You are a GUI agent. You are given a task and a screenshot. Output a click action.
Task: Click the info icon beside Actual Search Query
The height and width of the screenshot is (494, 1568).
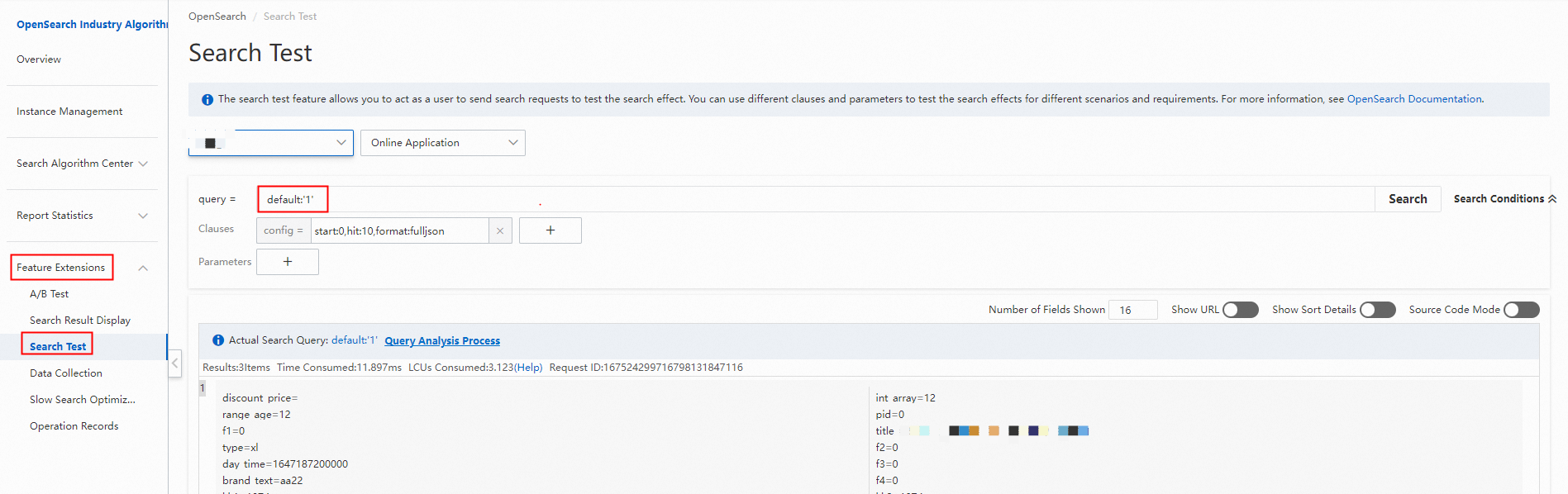218,340
